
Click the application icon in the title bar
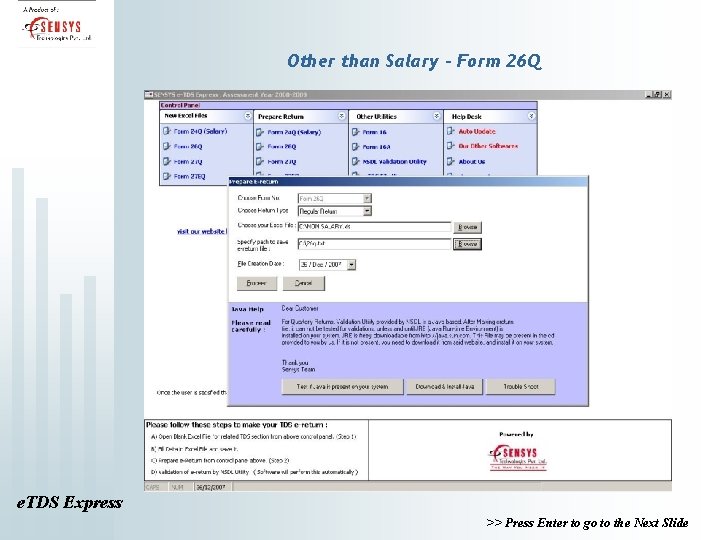pyautogui.click(x=149, y=95)
